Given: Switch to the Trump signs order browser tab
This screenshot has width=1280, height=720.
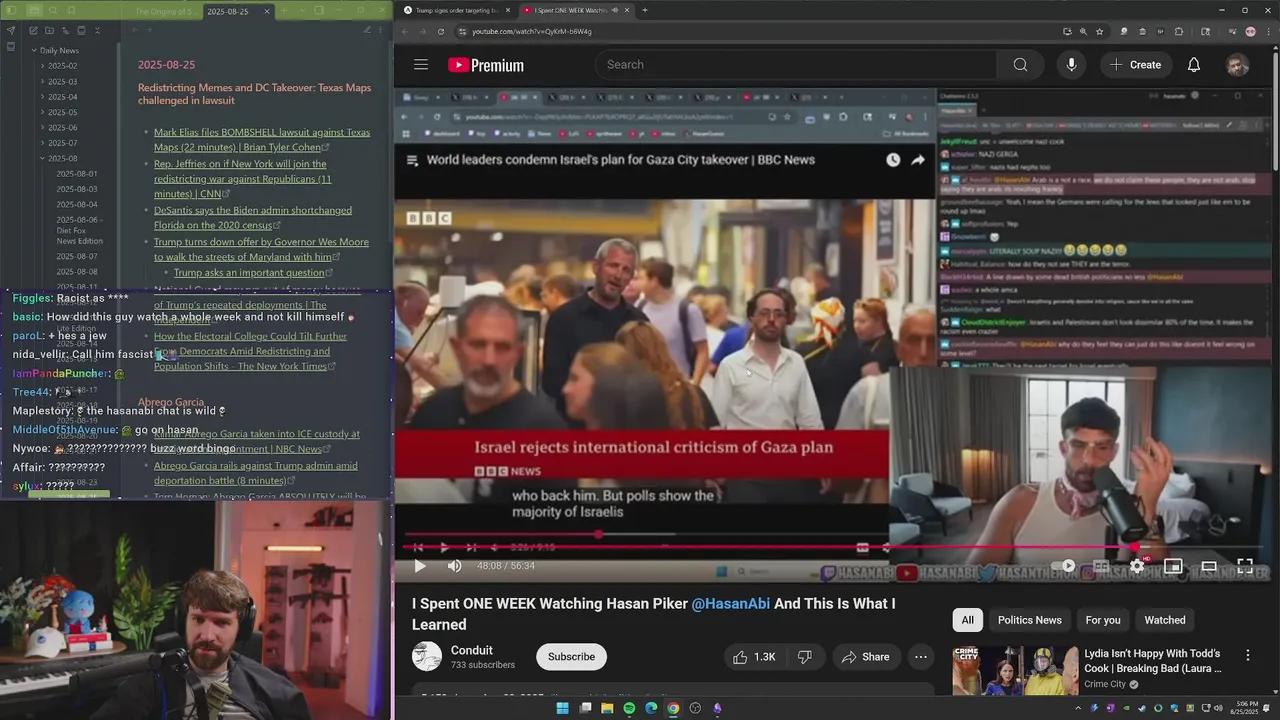Looking at the screenshot, I should pyautogui.click(x=455, y=10).
